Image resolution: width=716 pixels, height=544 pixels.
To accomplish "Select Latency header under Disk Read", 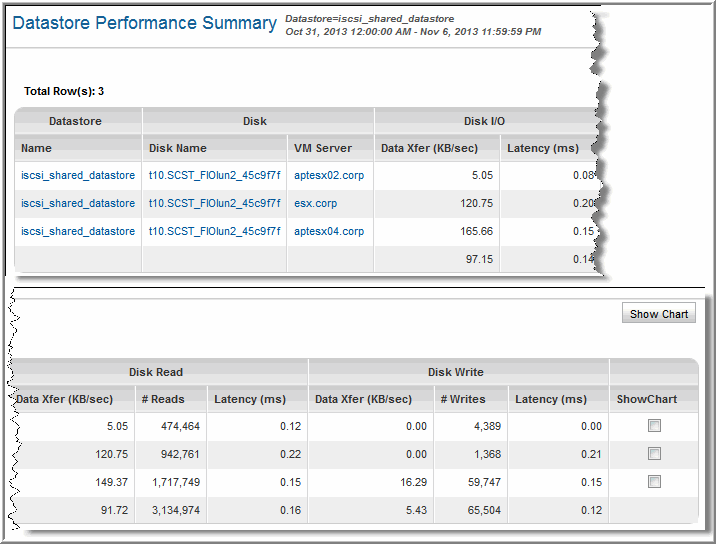I will tap(250, 399).
